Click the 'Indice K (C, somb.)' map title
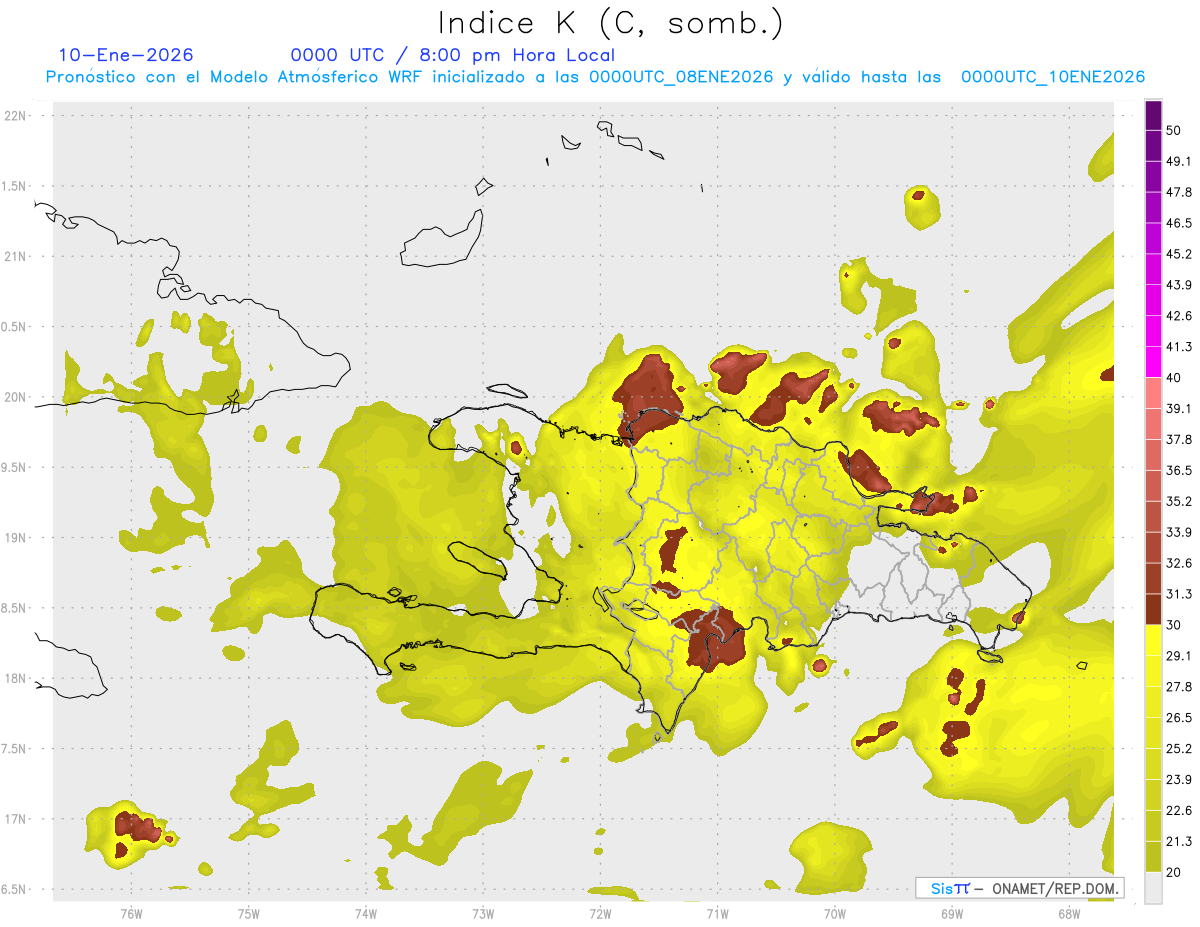 (x=610, y=23)
